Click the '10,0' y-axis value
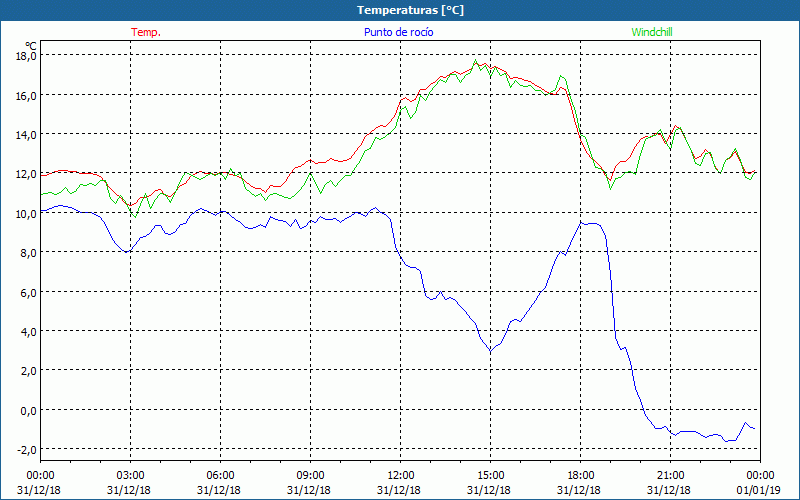 pos(26,213)
